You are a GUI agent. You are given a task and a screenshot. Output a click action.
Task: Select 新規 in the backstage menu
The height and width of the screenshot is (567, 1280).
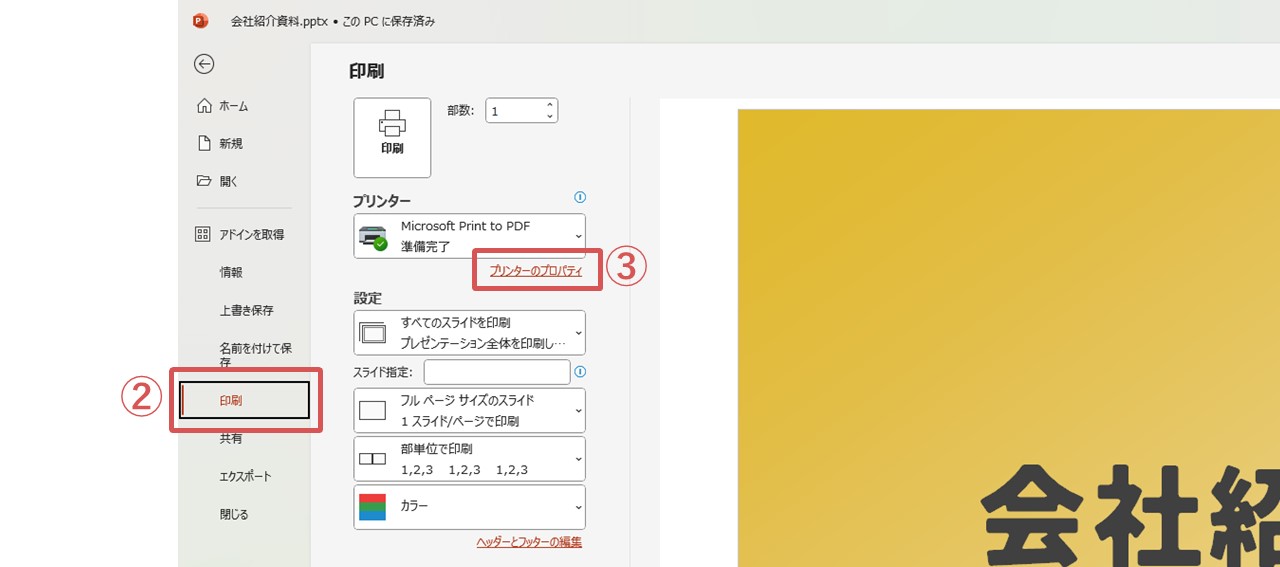coord(231,144)
